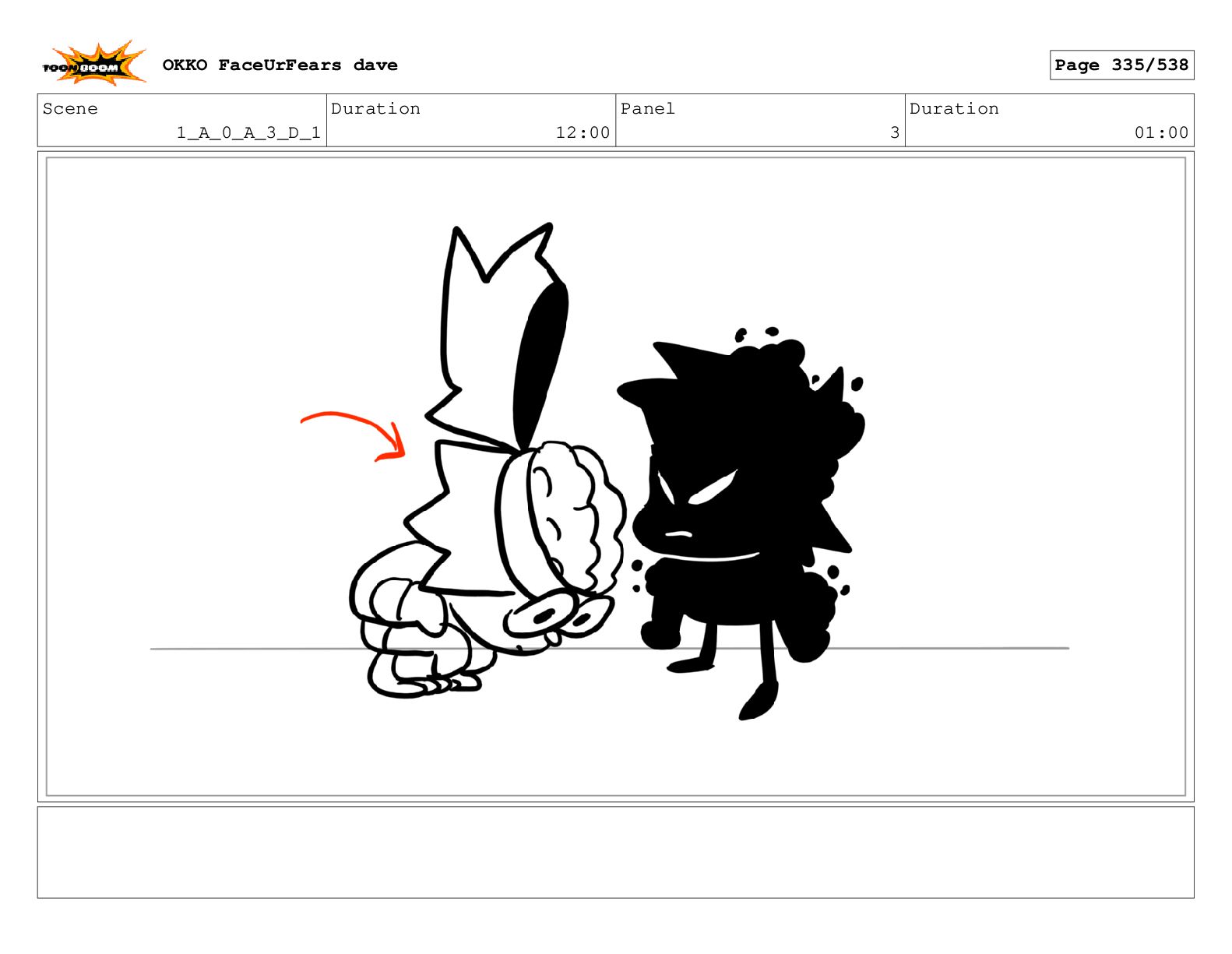Click the Toon Boom logo
This screenshot has height=954, width=1232.
tap(94, 64)
